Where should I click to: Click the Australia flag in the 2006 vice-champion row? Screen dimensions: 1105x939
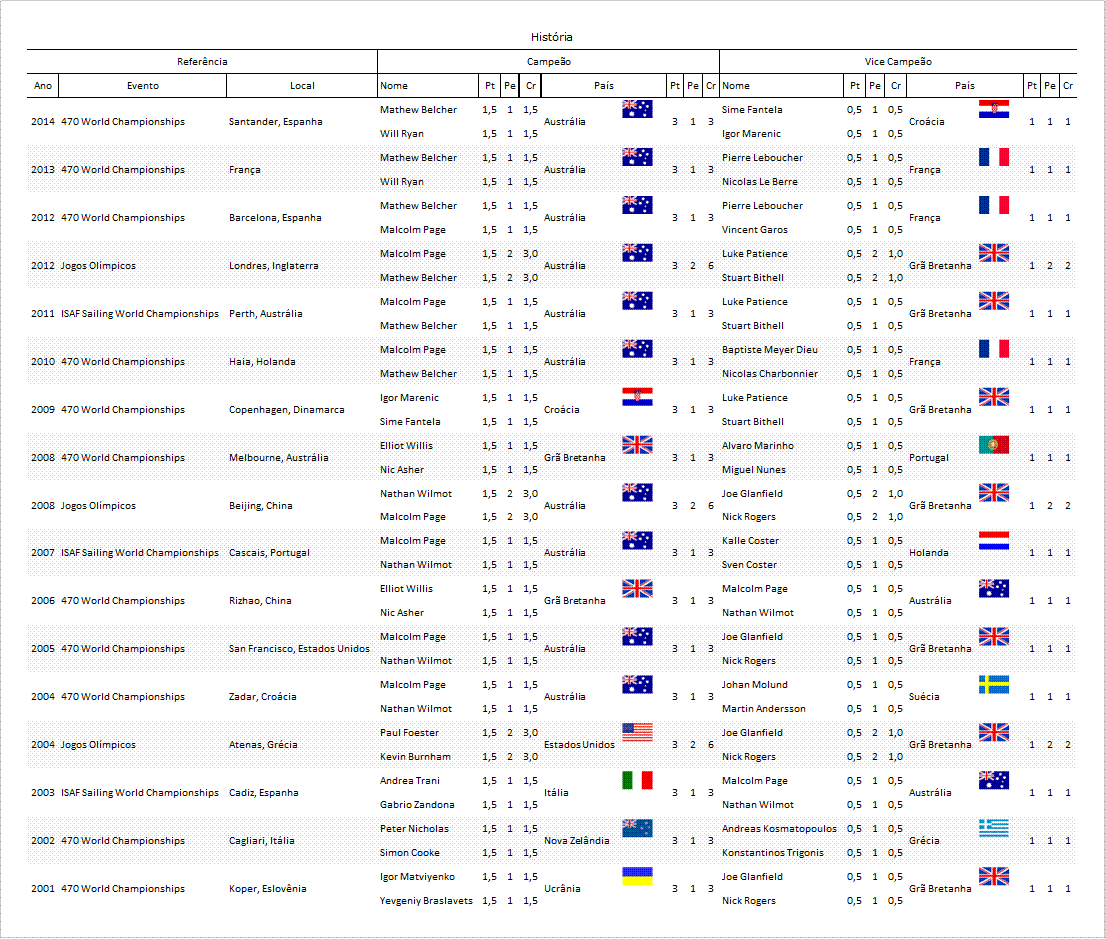(994, 588)
